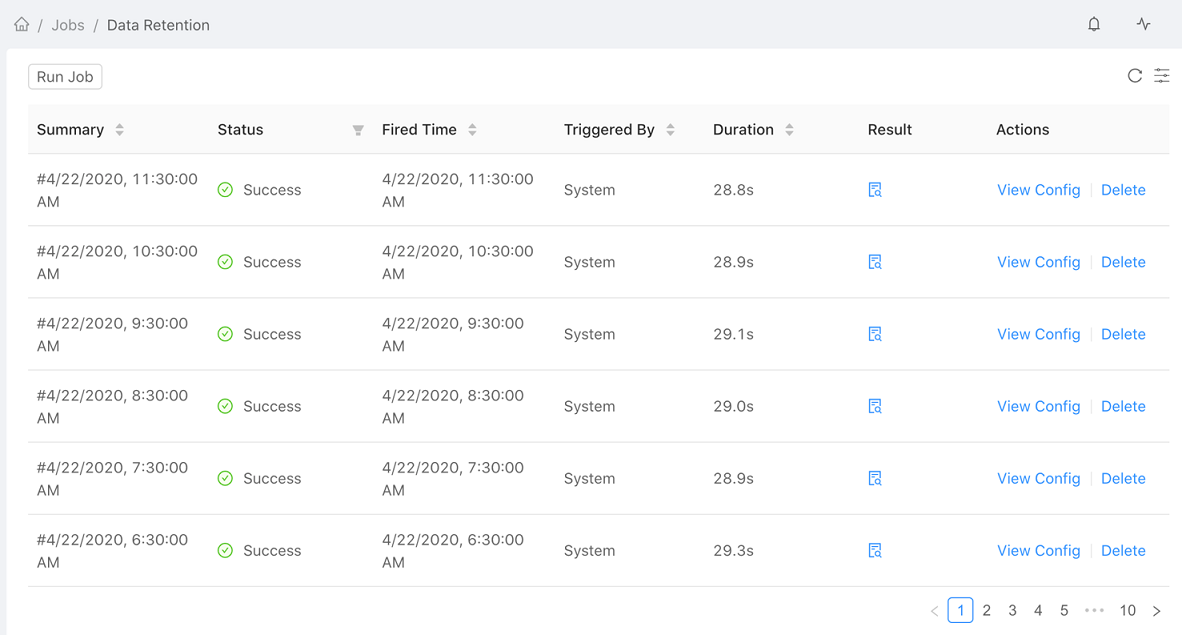Delete the 9:30 AM job

click(x=1123, y=333)
